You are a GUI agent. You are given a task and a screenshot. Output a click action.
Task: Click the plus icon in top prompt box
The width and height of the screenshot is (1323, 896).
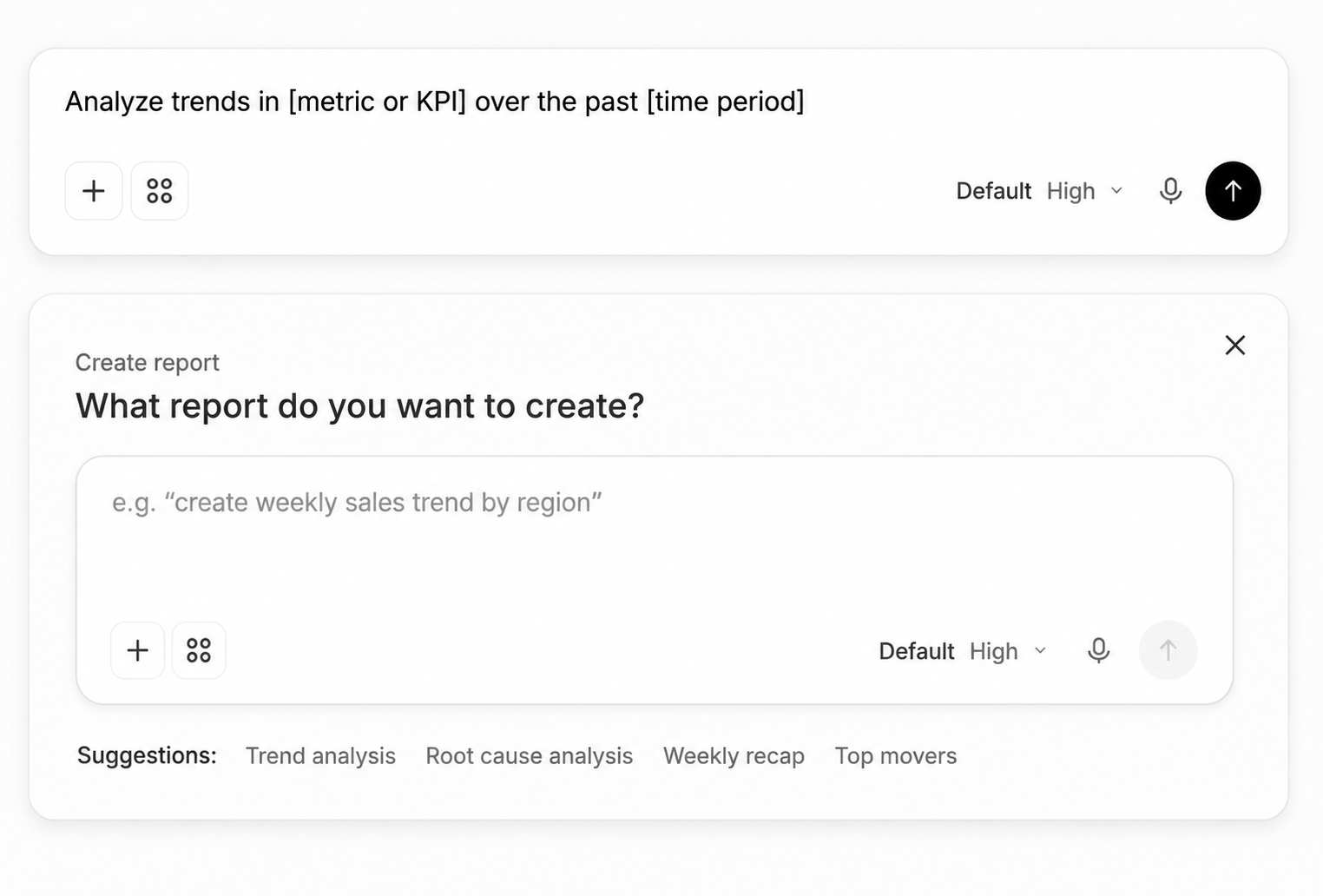(x=94, y=191)
